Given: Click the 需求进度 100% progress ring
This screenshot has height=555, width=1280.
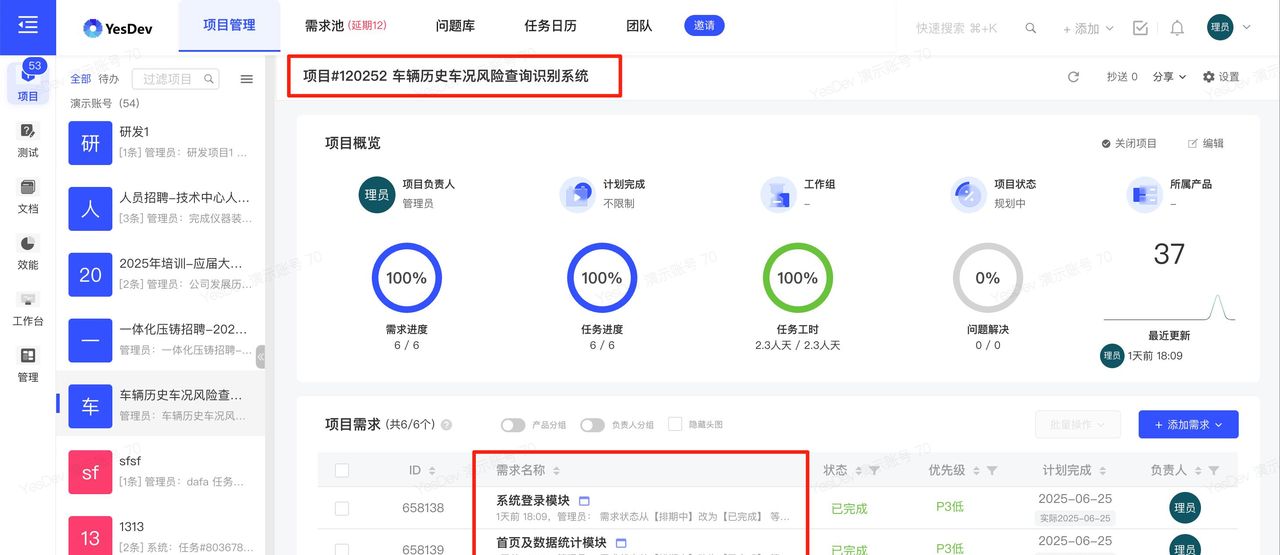Looking at the screenshot, I should pyautogui.click(x=406, y=278).
